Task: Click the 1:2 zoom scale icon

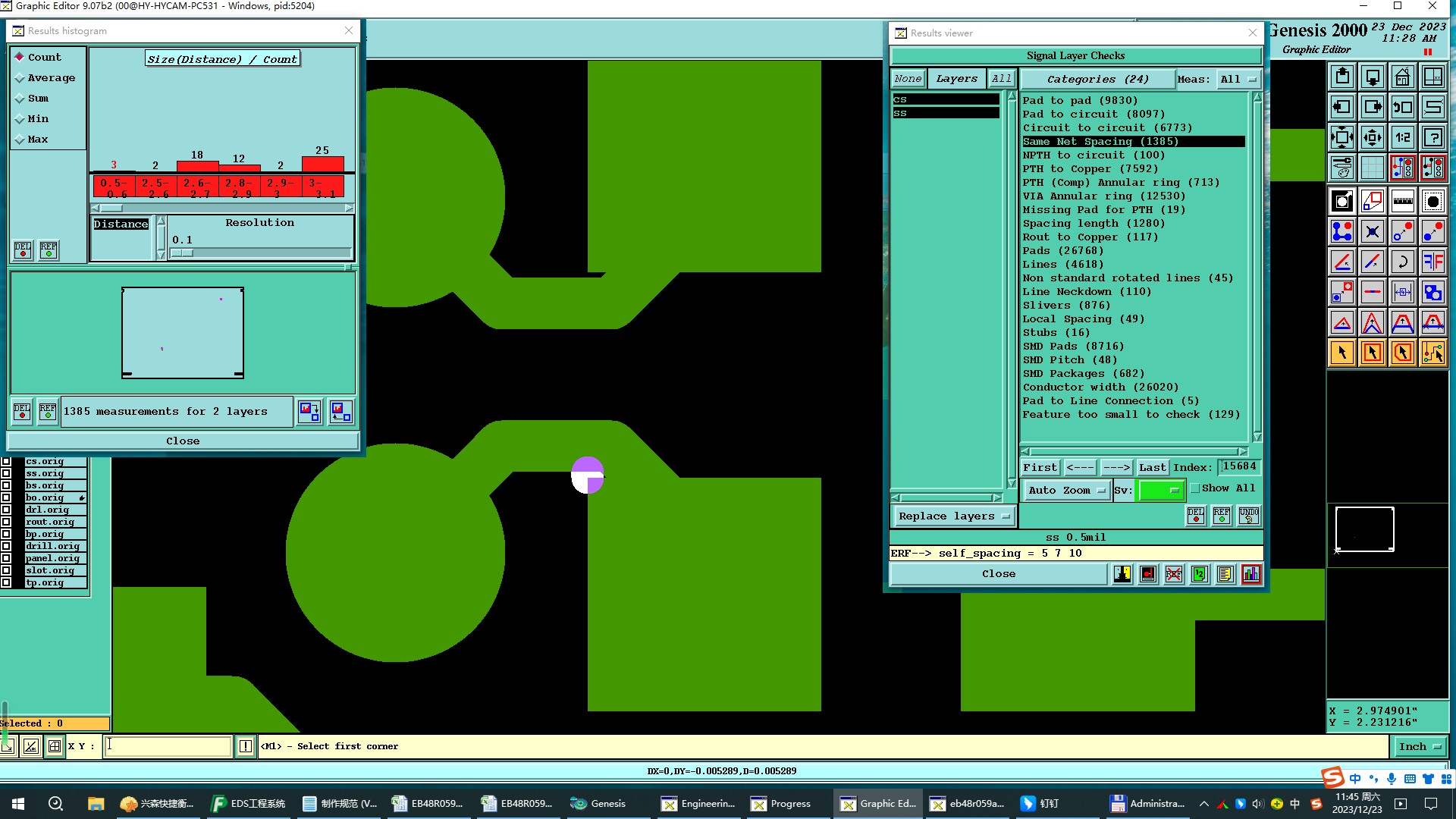Action: pyautogui.click(x=1402, y=137)
